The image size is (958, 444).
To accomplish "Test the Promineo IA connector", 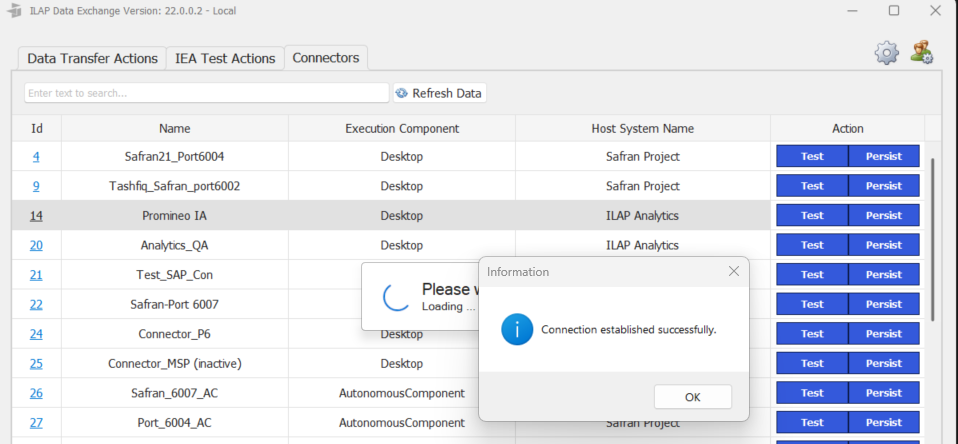I will 812,215.
